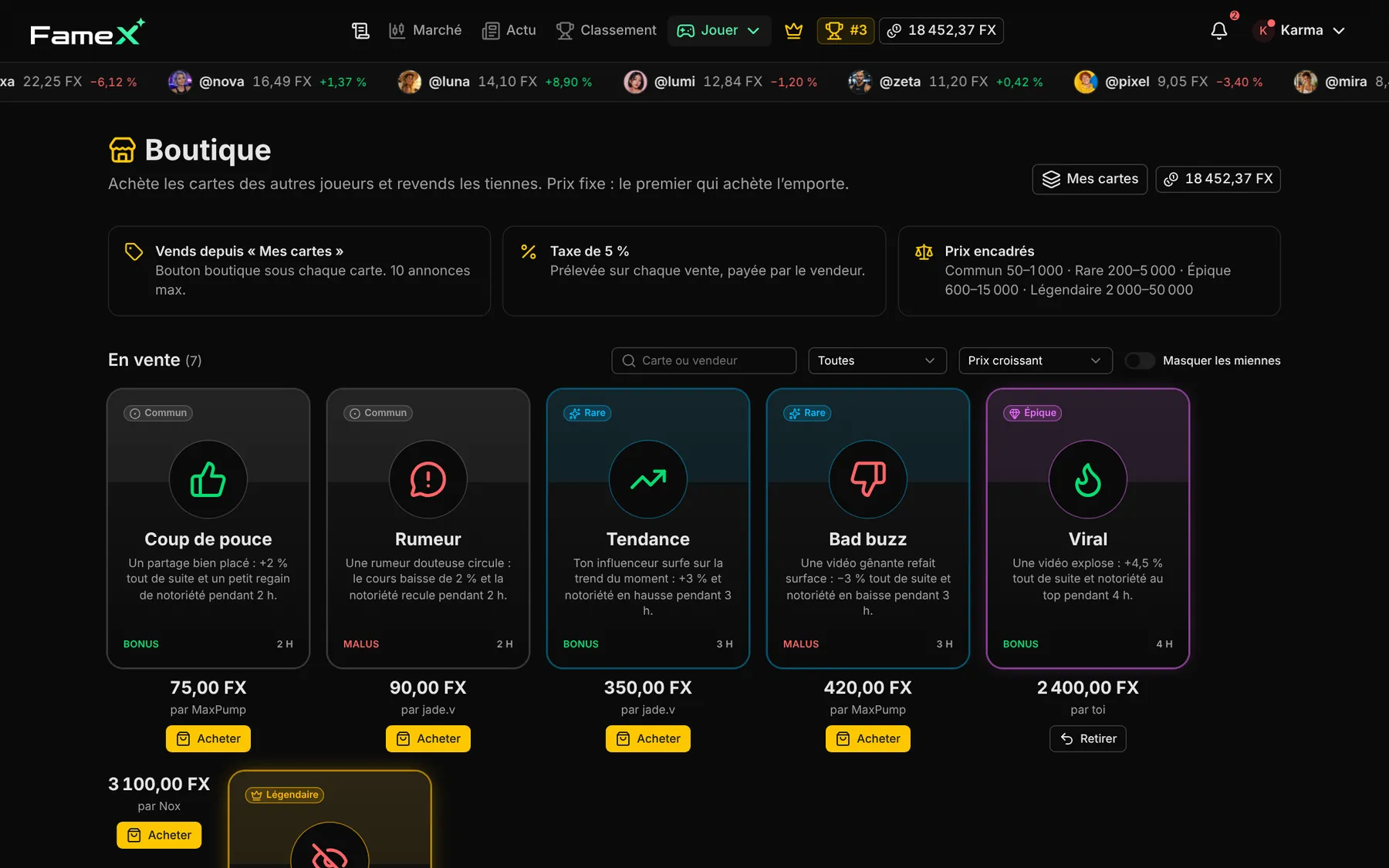
Task: Buy Tendance card for 350,00 FX
Action: coord(648,738)
